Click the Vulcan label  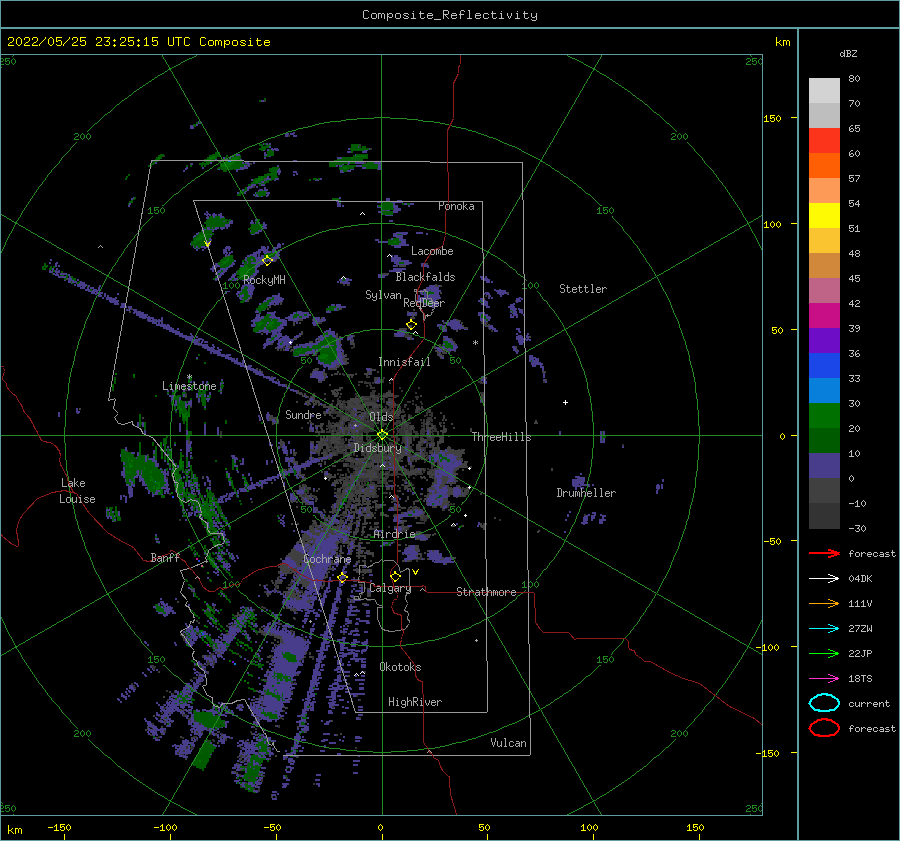point(508,743)
